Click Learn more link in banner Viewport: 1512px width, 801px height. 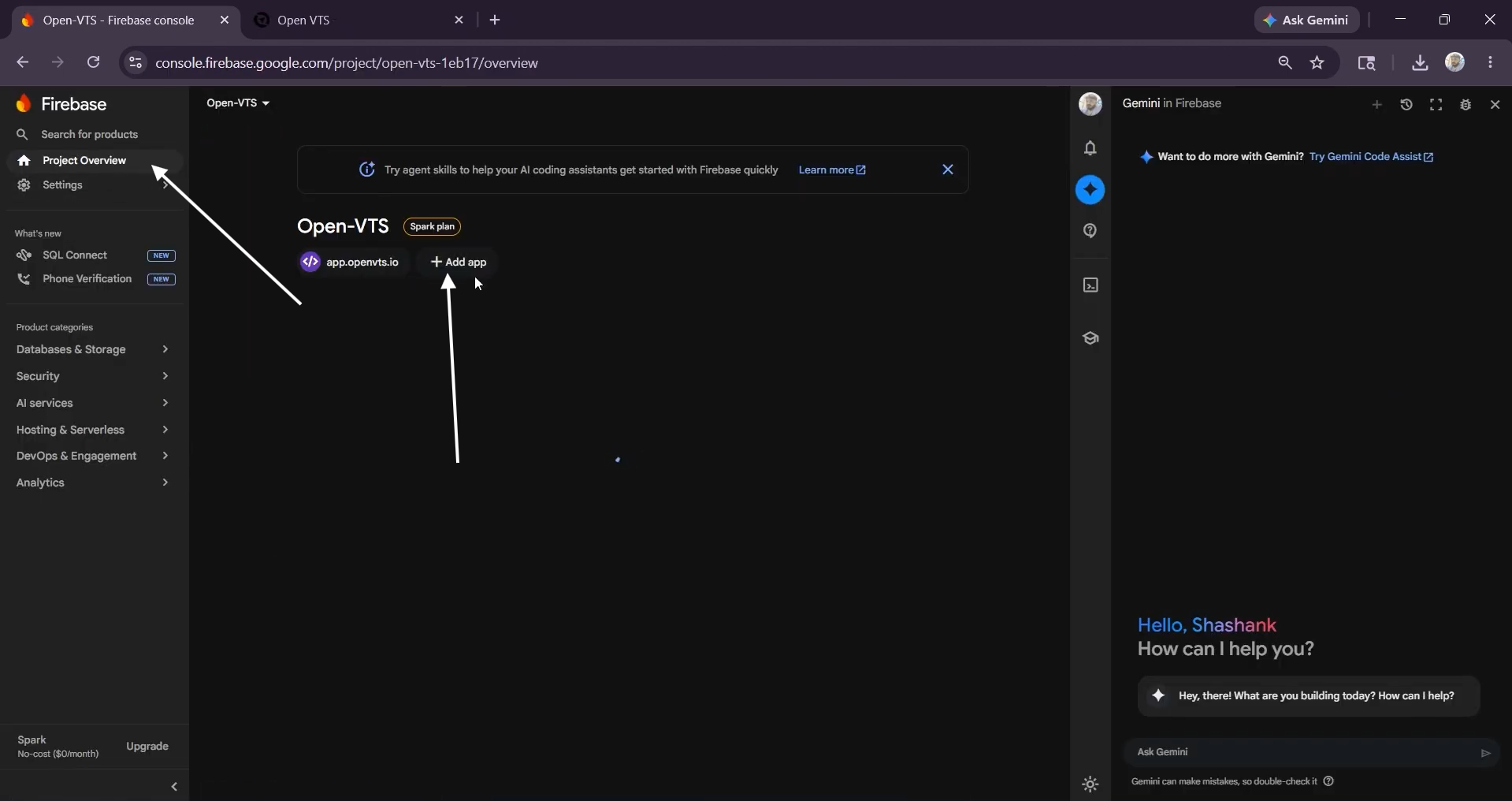pyautogui.click(x=832, y=170)
